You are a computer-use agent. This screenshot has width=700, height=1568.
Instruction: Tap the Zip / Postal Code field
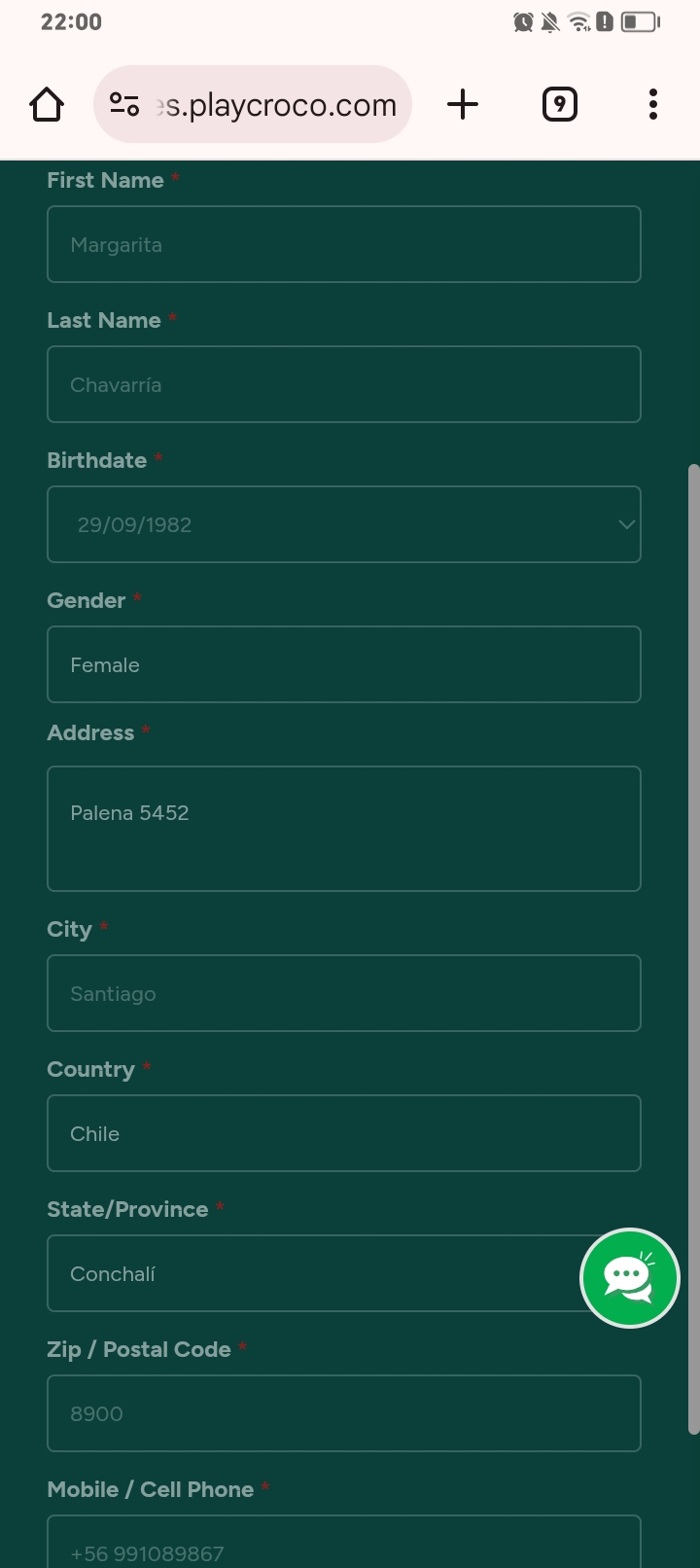point(344,1413)
